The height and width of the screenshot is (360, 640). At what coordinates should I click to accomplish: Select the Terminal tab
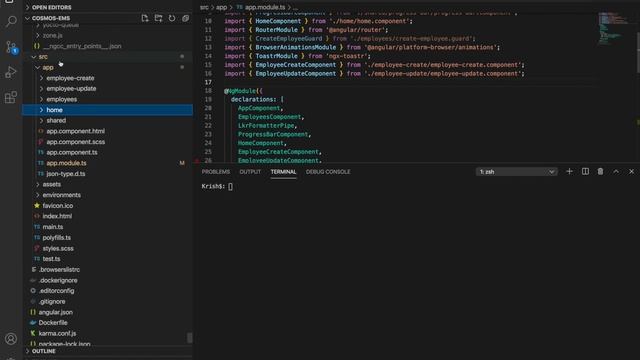click(283, 172)
